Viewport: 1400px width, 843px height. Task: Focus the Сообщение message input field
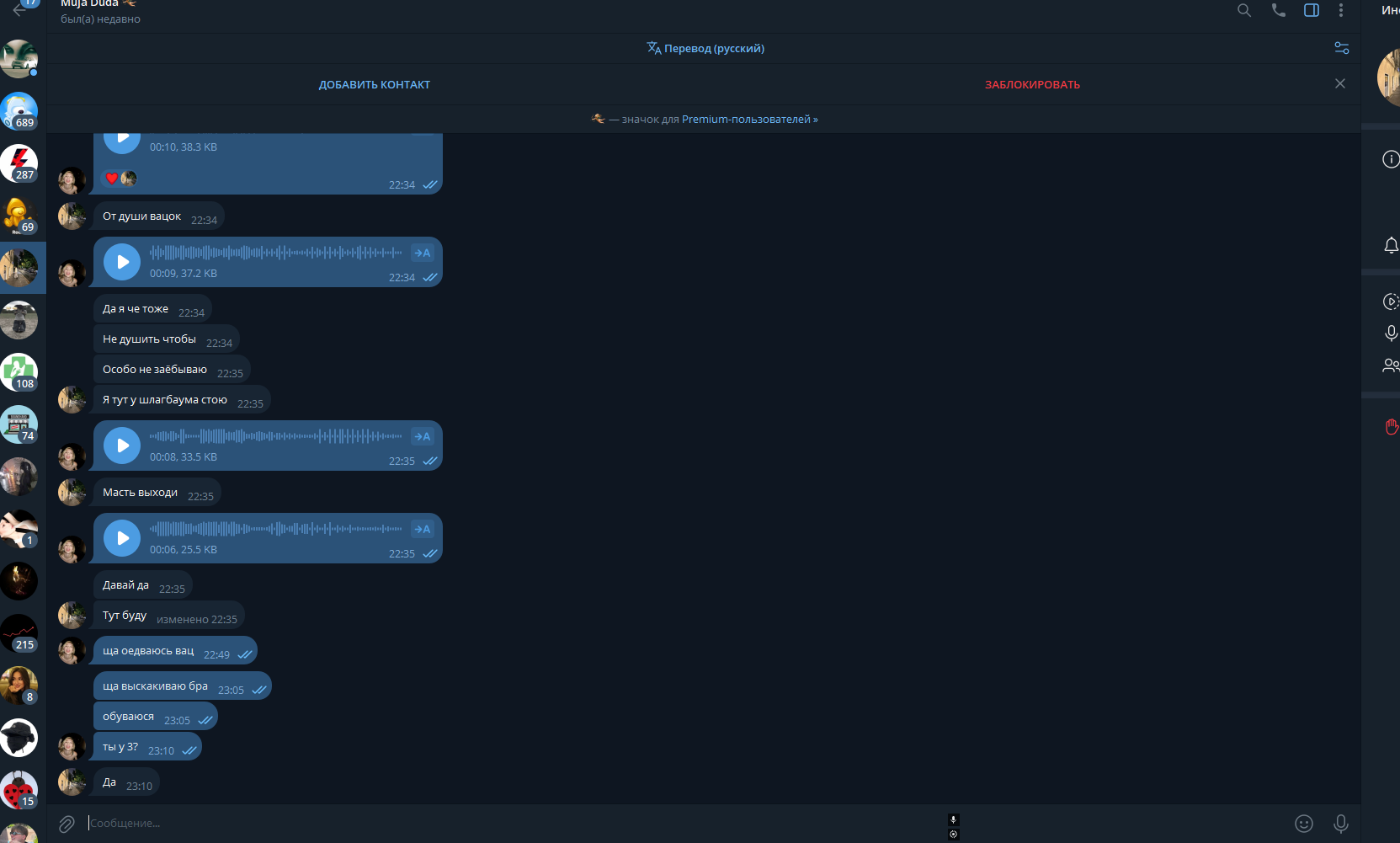pos(505,824)
